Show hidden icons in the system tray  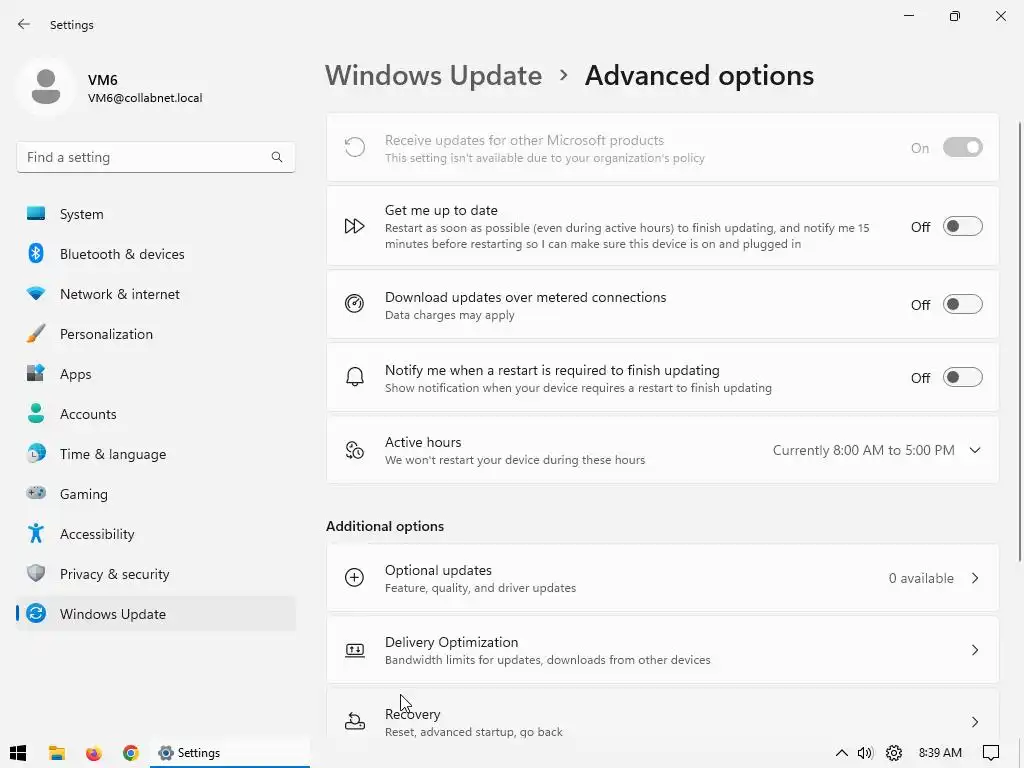(x=842, y=753)
